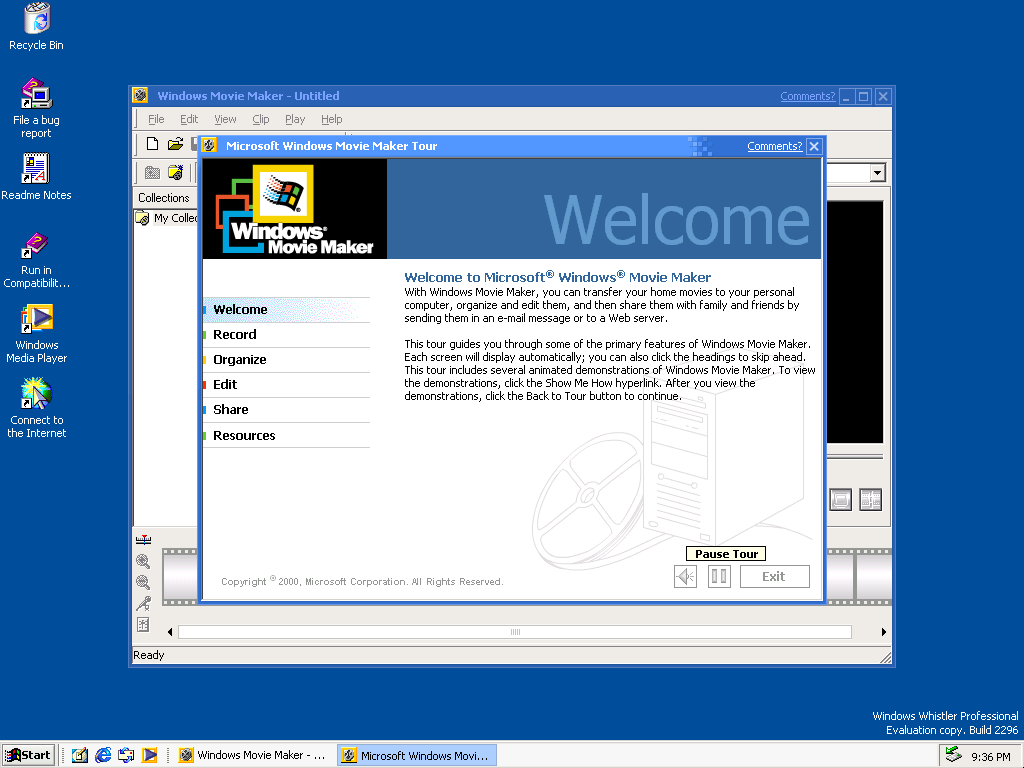Click the storyboard horizontal scrollbar track

(x=515, y=632)
